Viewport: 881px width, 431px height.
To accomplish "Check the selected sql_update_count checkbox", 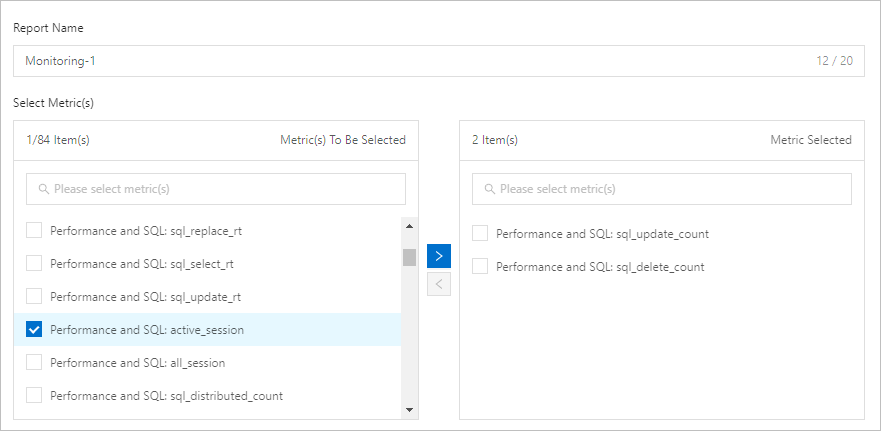I will tap(480, 234).
